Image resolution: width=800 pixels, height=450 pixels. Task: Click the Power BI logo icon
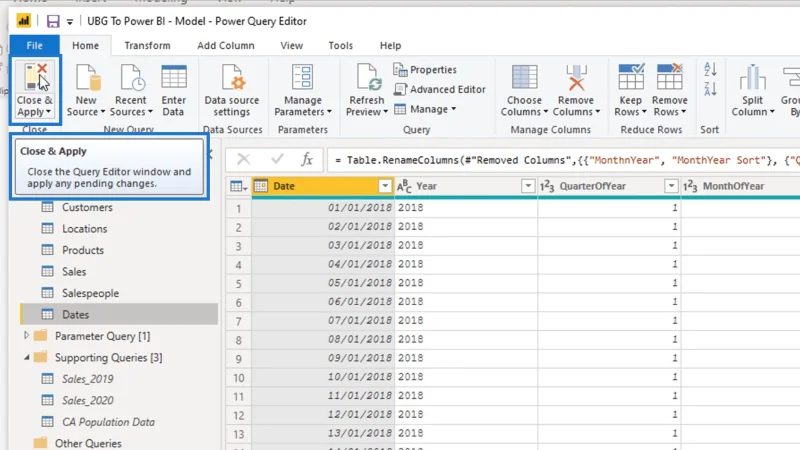pos(23,20)
